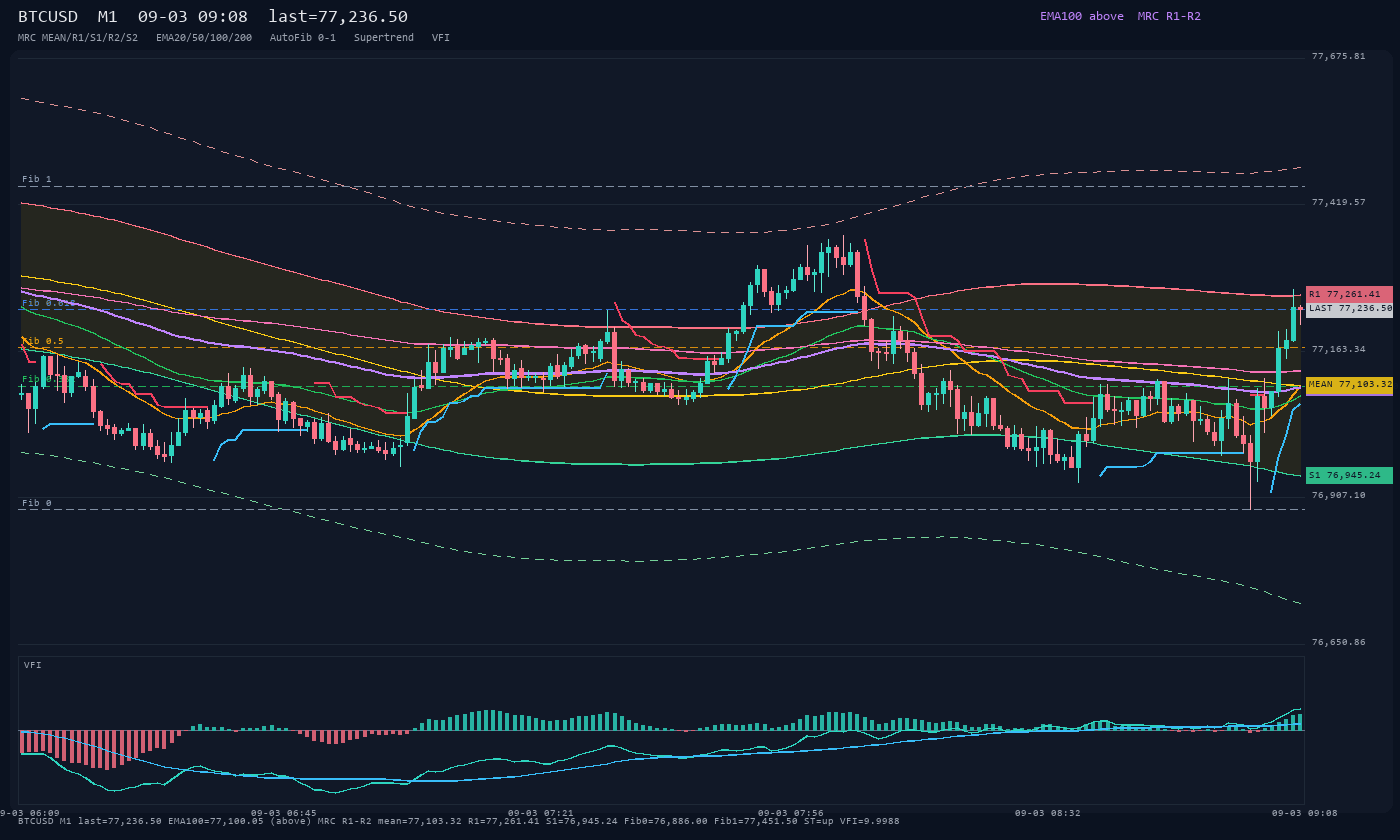Click the 76,907.10 price axis label
Viewport: 1400px width, 840px height.
click(1338, 495)
